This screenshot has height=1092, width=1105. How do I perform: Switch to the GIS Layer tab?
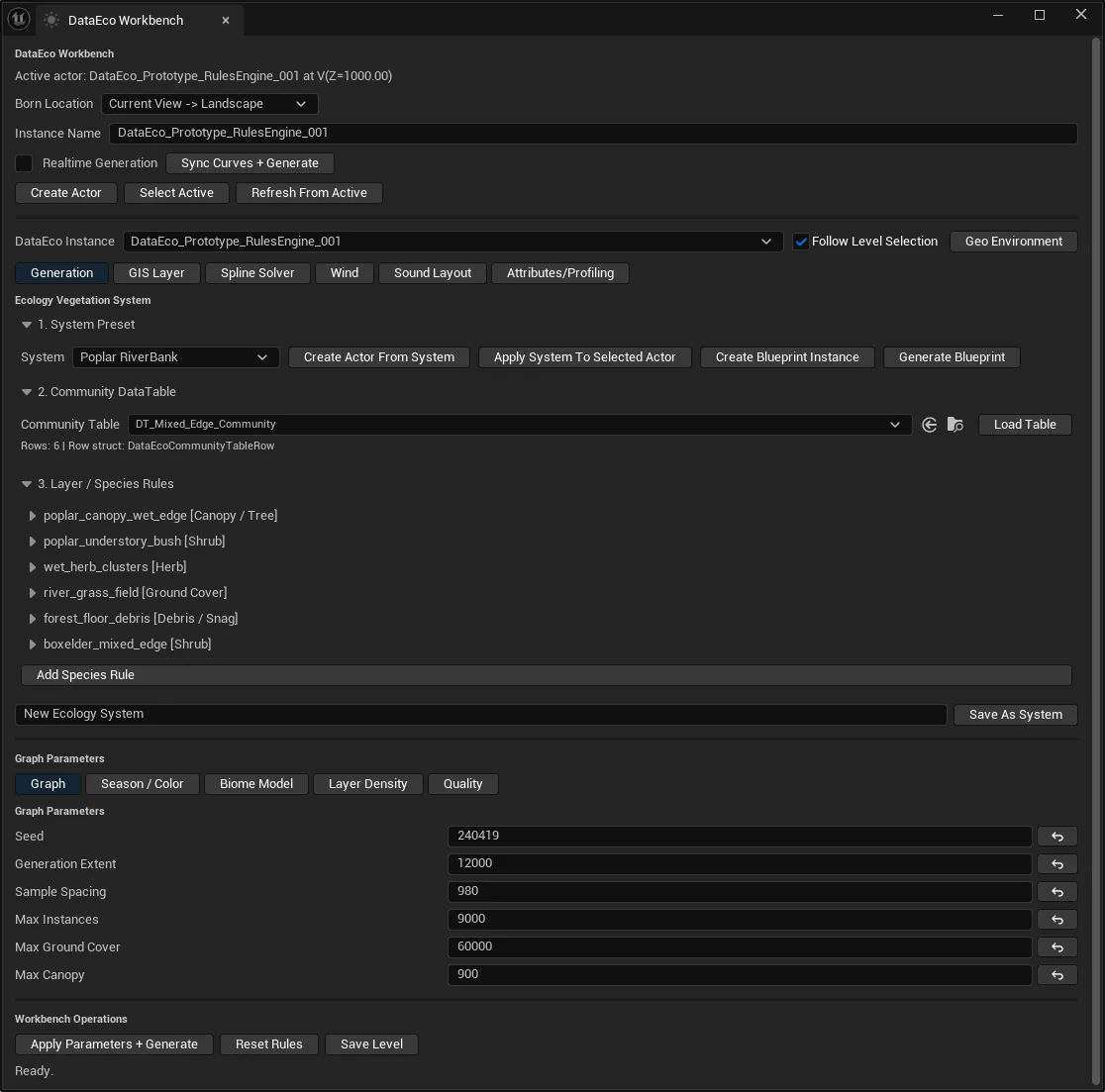point(156,273)
